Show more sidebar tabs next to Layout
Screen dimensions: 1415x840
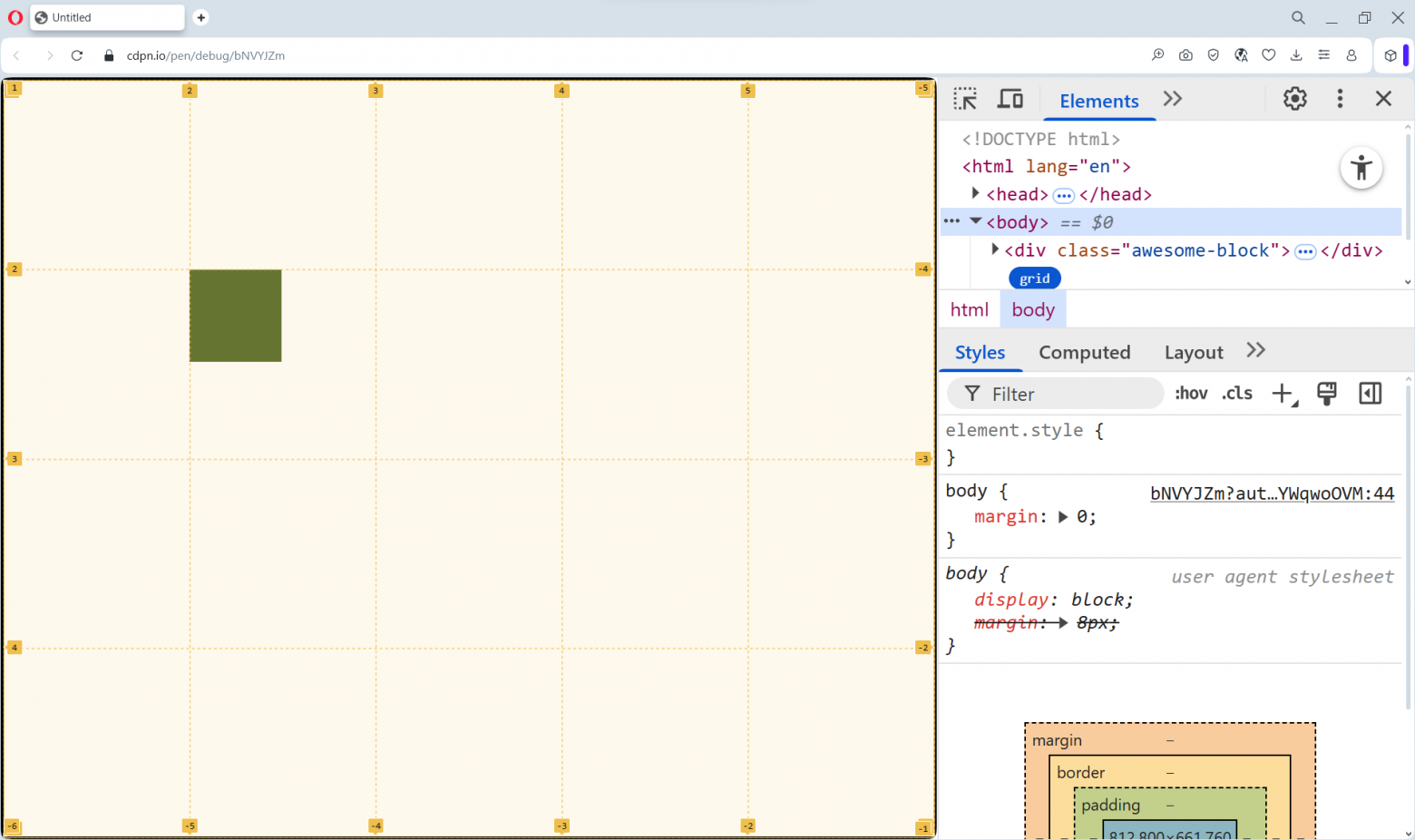[x=1256, y=350]
